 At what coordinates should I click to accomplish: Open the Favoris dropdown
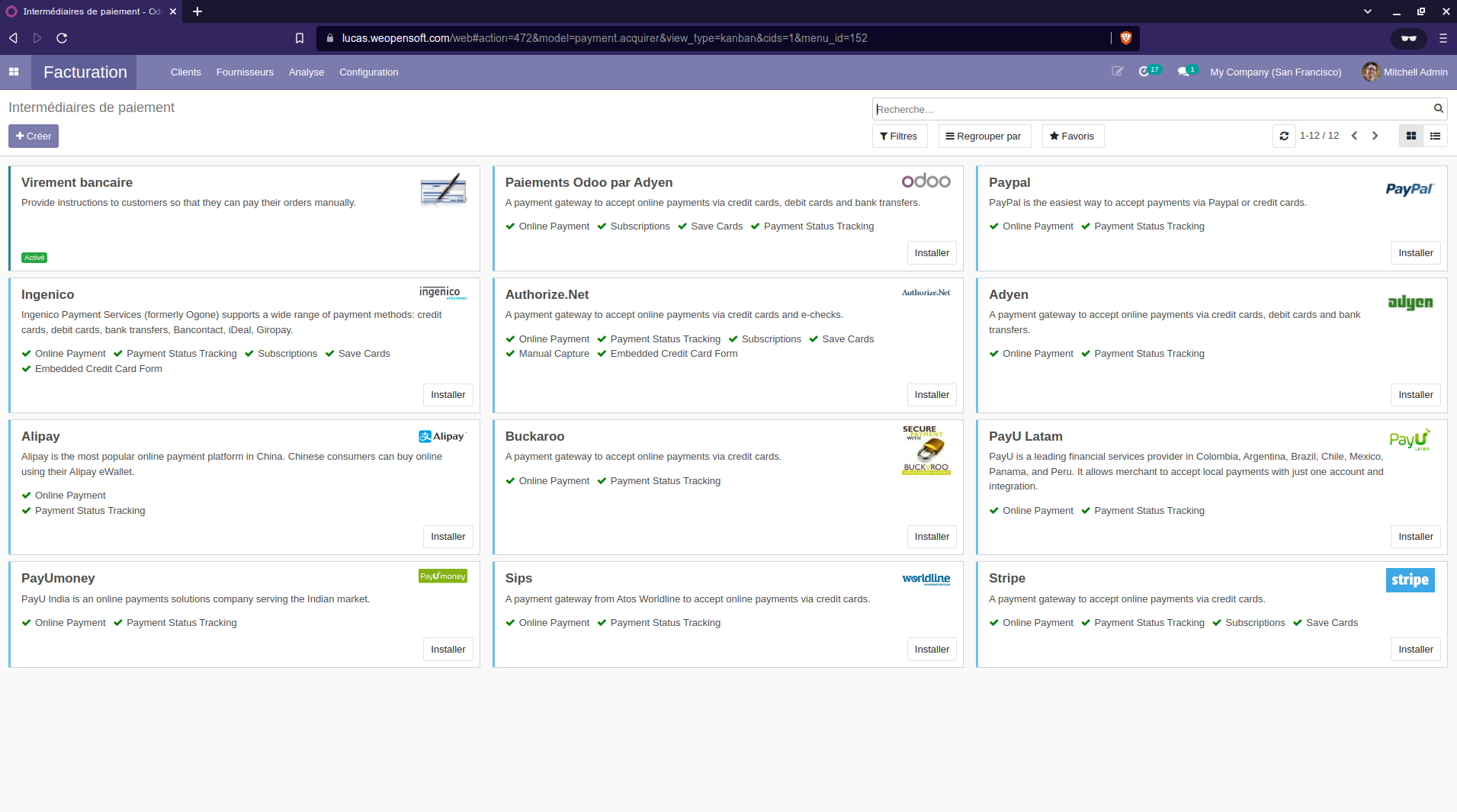1073,136
